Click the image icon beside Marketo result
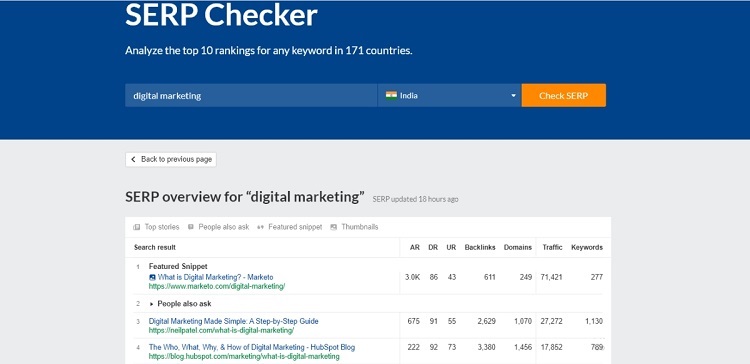Viewport: 750px width, 364px height. (x=152, y=277)
